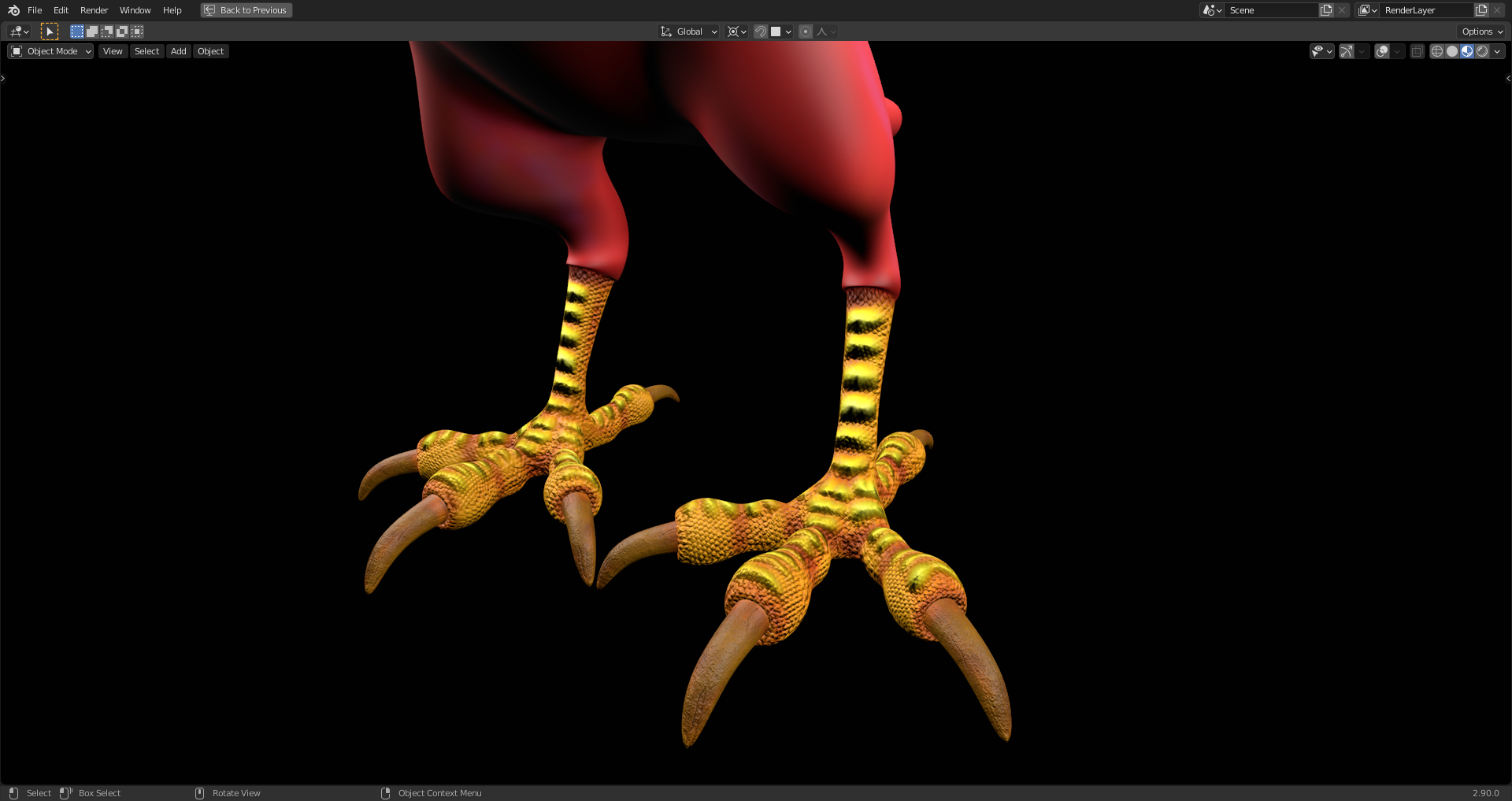The width and height of the screenshot is (1512, 801).
Task: Click the Blender logo icon
Action: pos(13,9)
